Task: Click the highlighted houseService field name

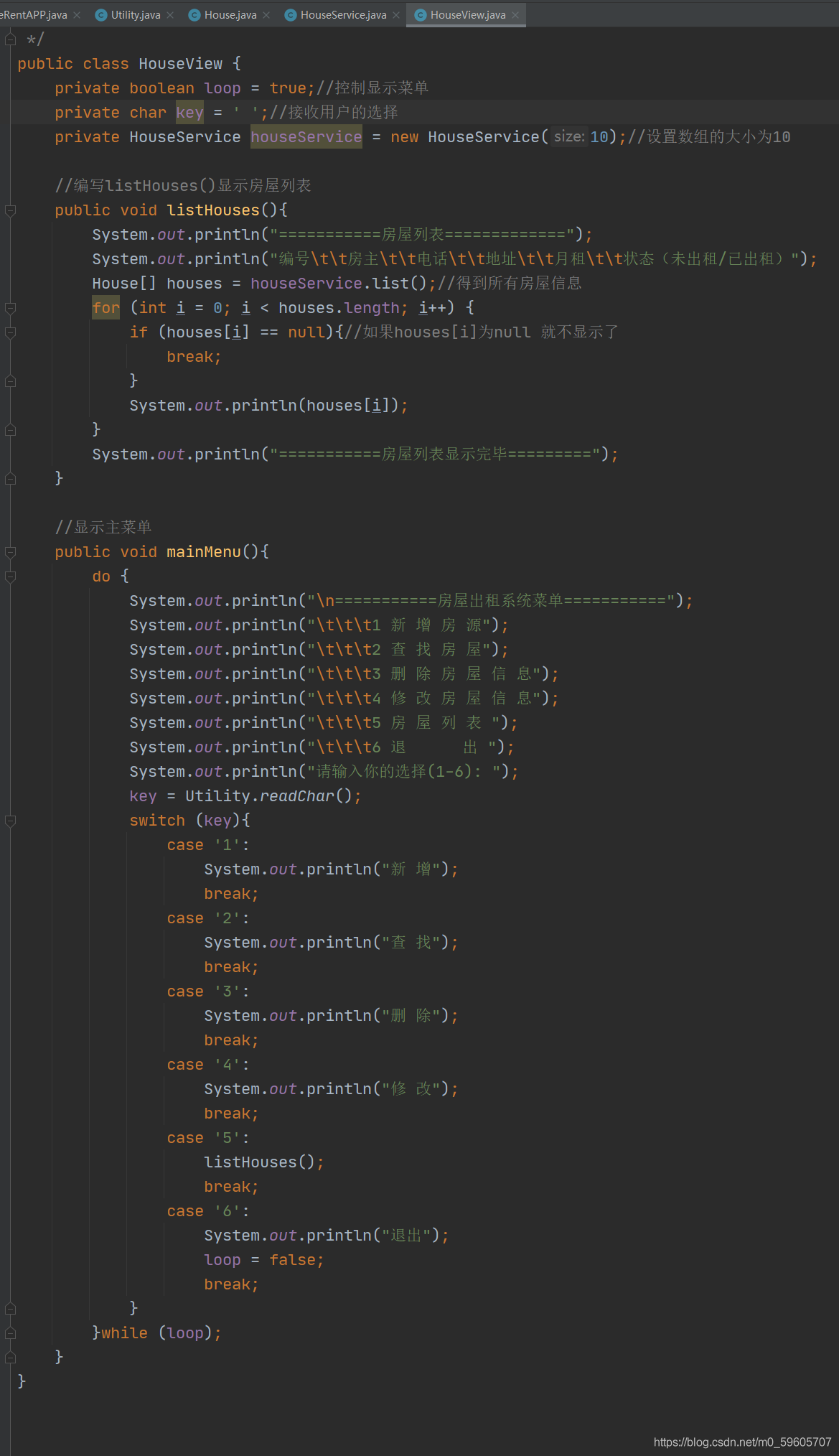Action: 306,136
